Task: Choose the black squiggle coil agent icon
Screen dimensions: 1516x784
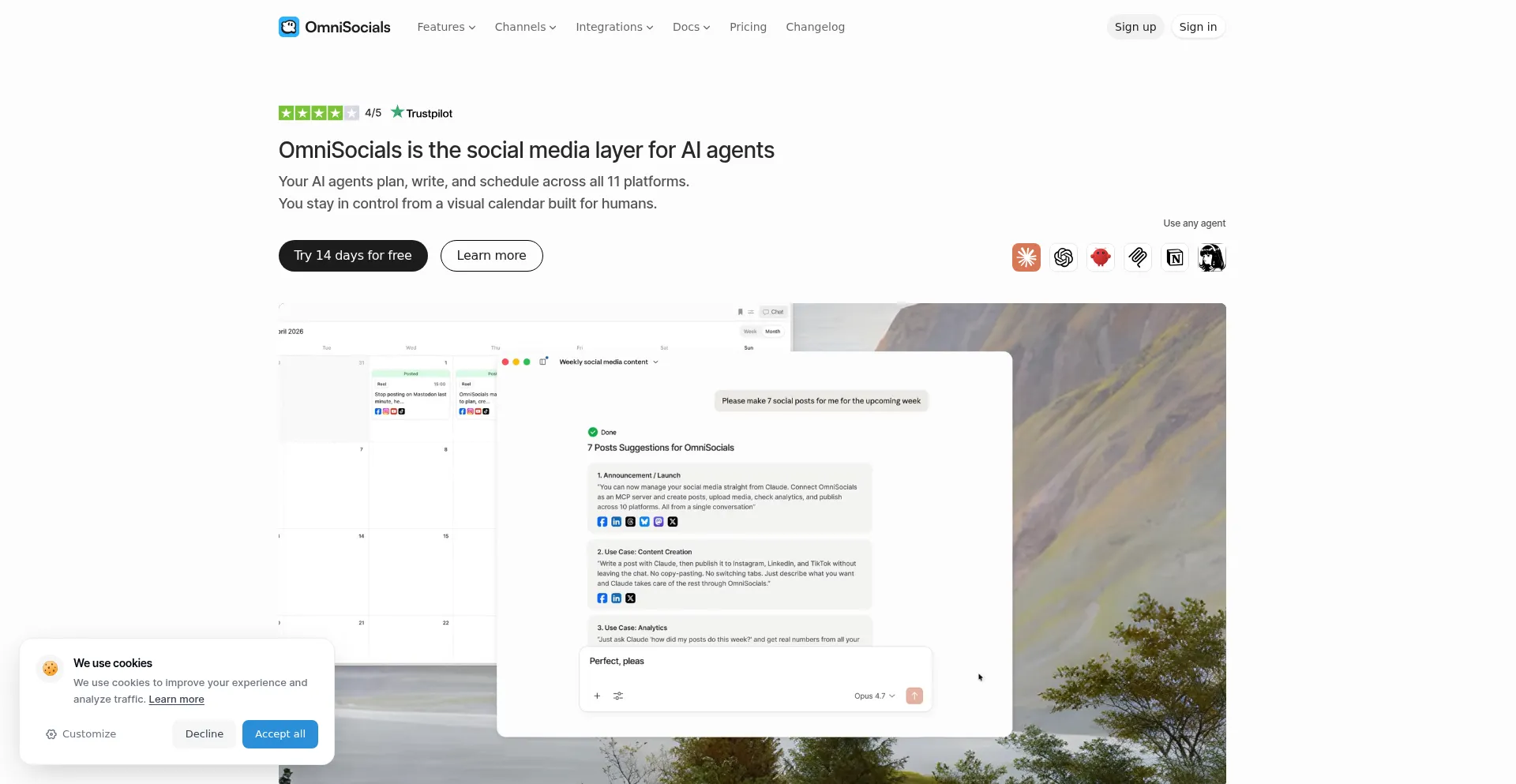Action: 1138,257
